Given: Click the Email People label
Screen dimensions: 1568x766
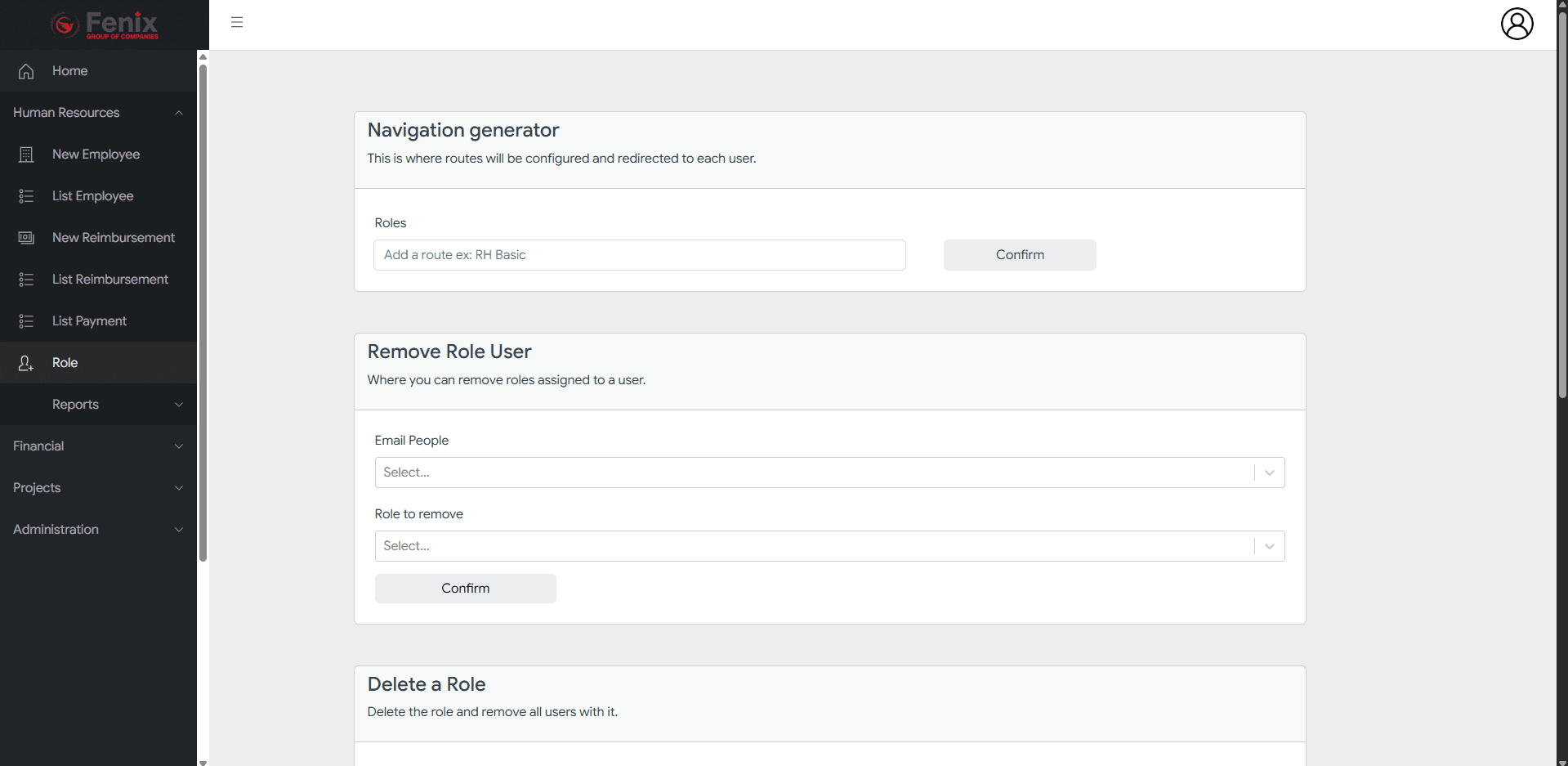Looking at the screenshot, I should click(x=412, y=441).
